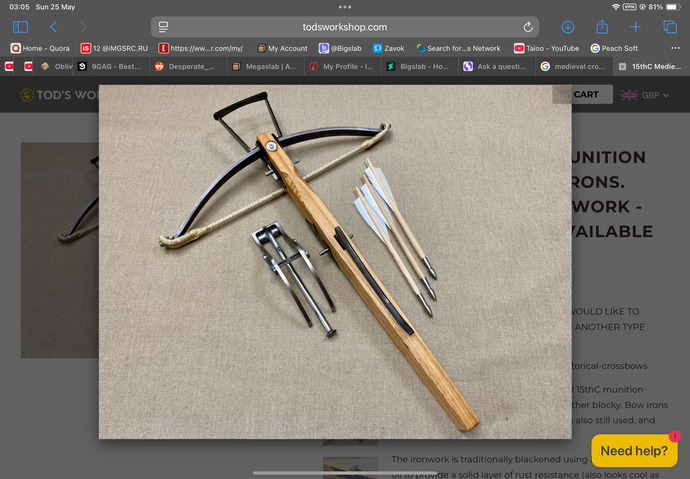
Task: Open the 12 @iMGSRC.RU bookmark
Action: point(114,48)
